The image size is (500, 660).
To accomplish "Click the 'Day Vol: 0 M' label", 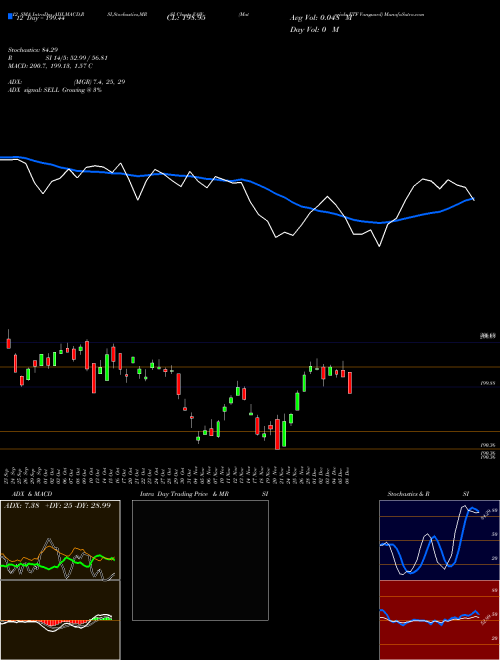I will pyautogui.click(x=314, y=30).
